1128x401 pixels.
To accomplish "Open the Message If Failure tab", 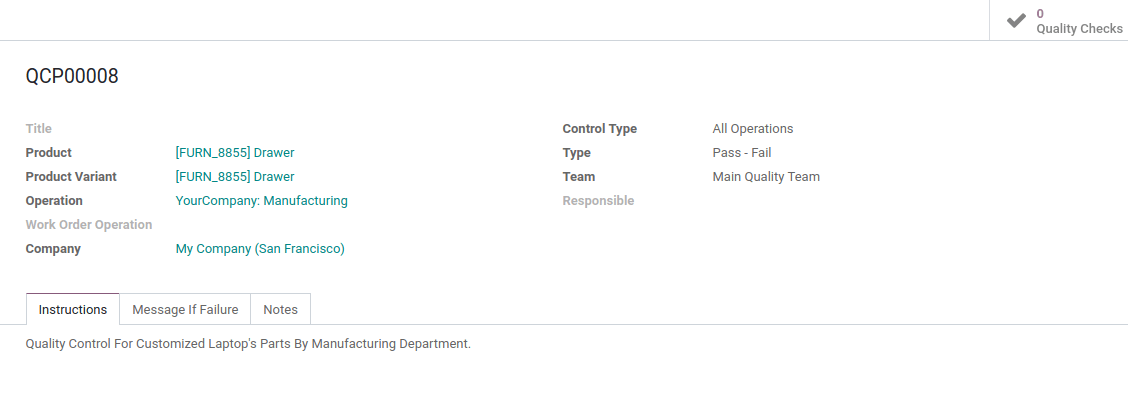I will [185, 310].
